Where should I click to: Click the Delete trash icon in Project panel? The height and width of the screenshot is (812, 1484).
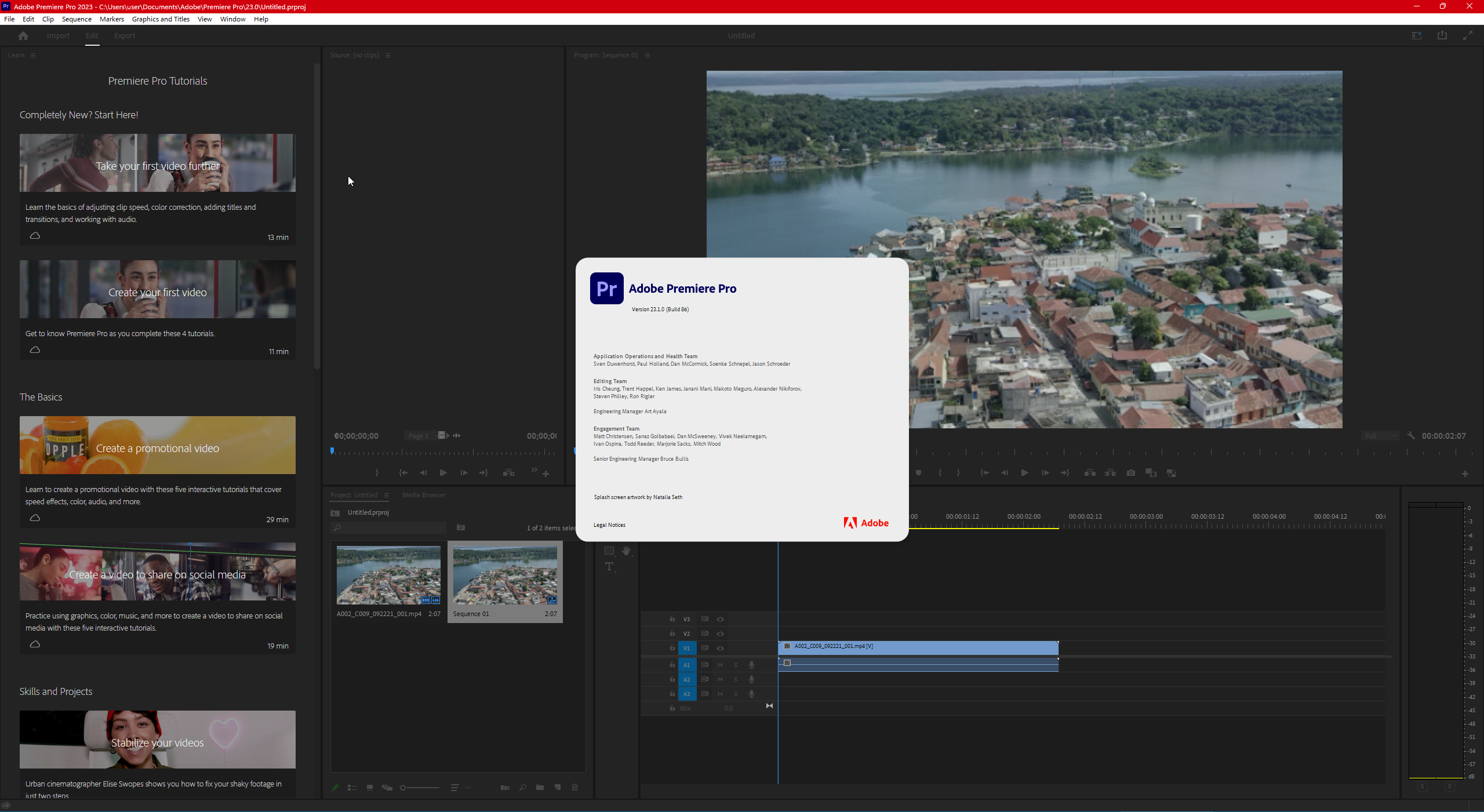(575, 788)
